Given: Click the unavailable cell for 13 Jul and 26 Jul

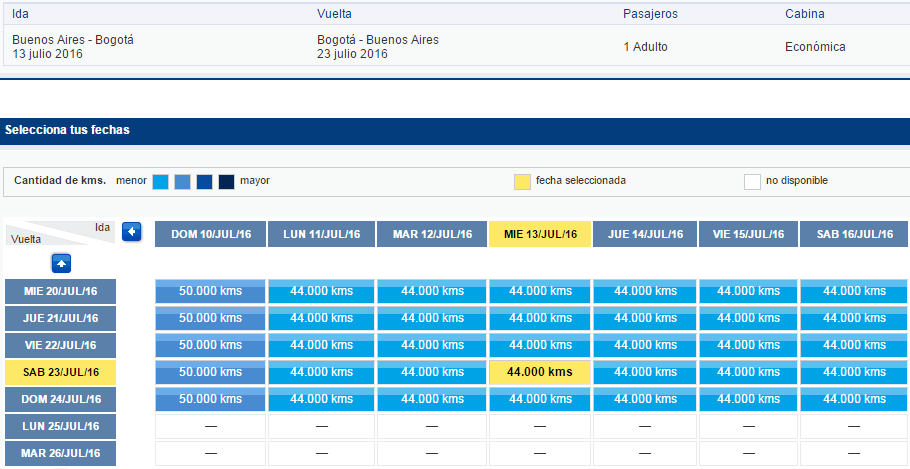Looking at the screenshot, I should pyautogui.click(x=540, y=453).
